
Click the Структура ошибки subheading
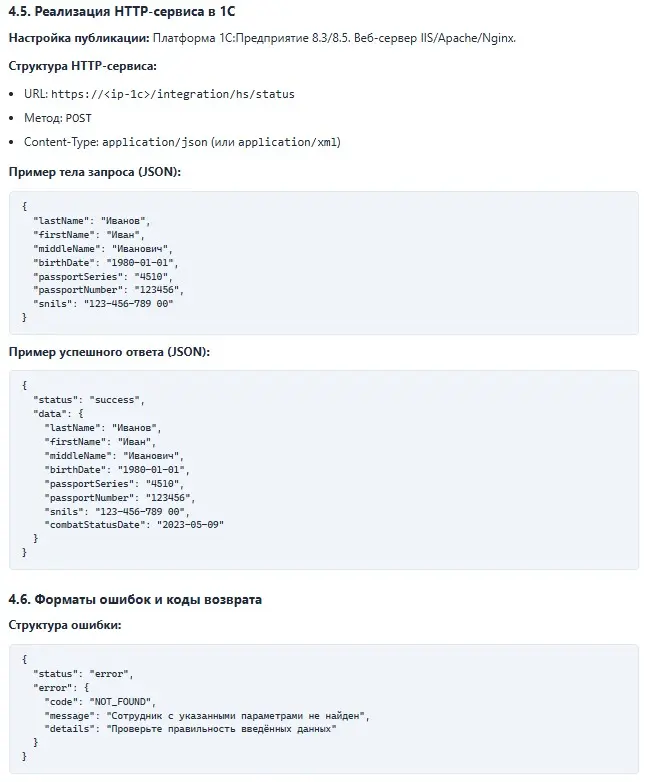coord(65,625)
